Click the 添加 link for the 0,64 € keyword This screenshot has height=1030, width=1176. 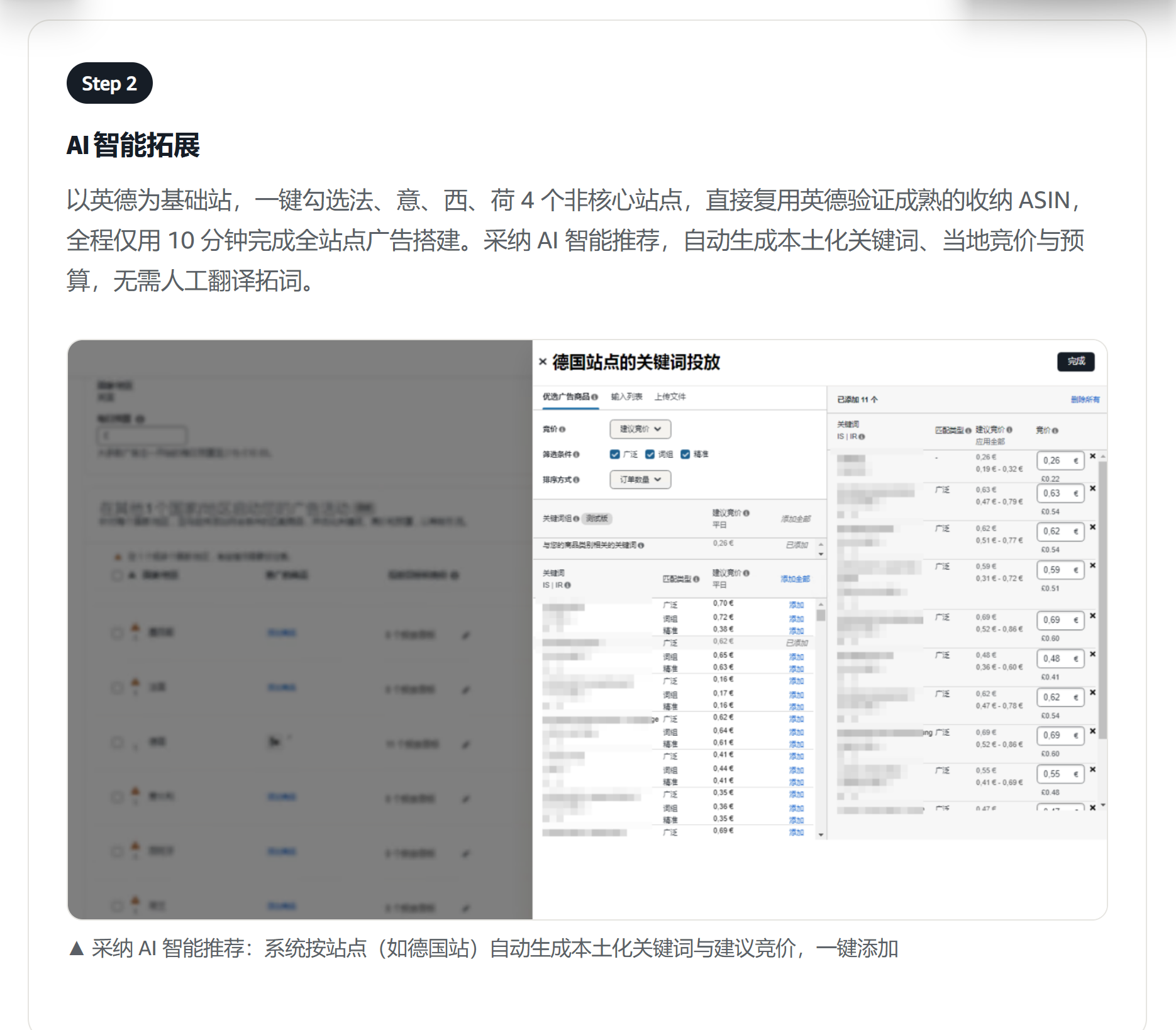pyautogui.click(x=797, y=732)
